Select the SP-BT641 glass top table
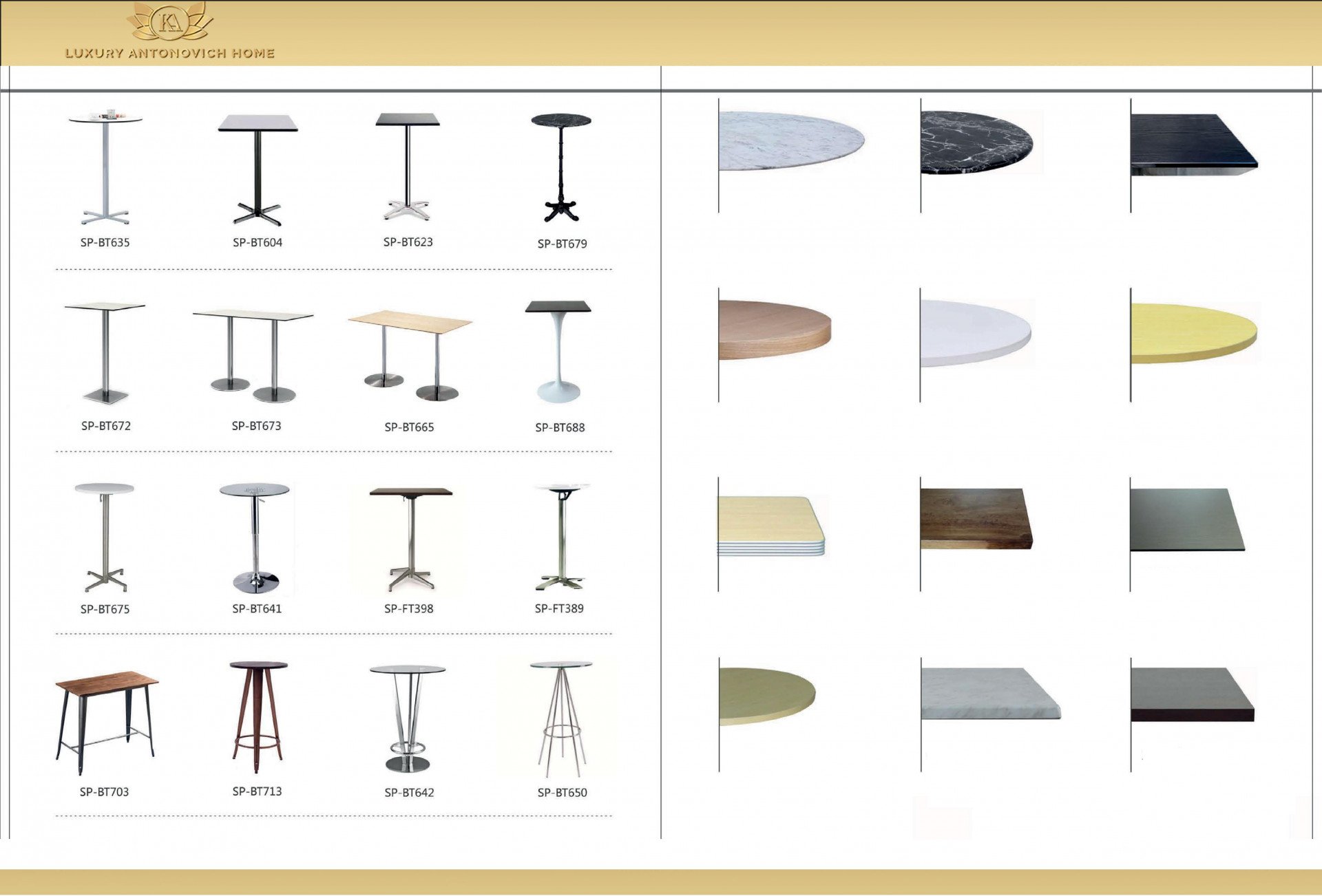 click(255, 538)
